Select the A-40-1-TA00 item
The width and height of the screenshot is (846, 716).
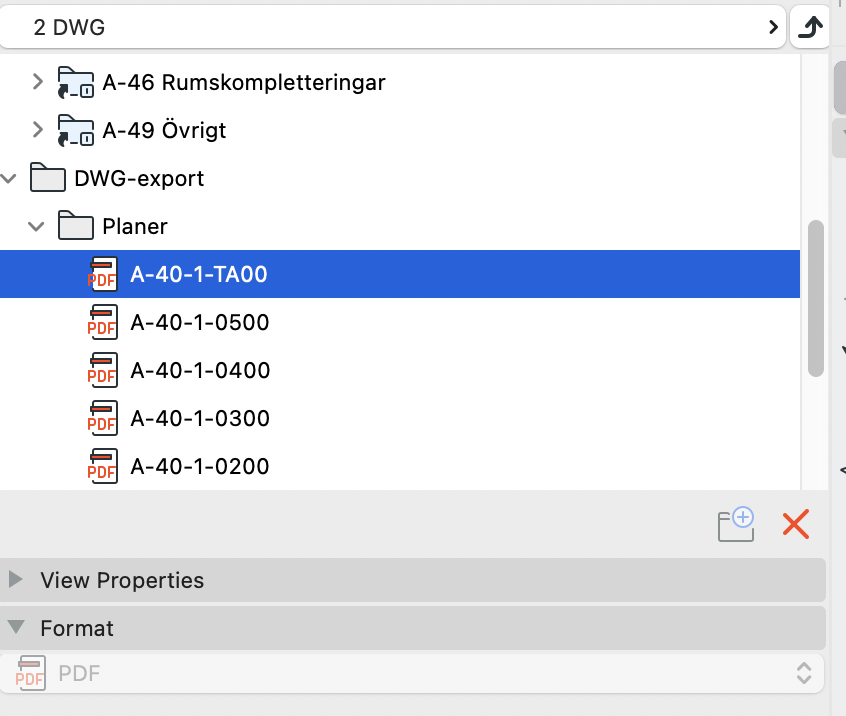point(199,274)
